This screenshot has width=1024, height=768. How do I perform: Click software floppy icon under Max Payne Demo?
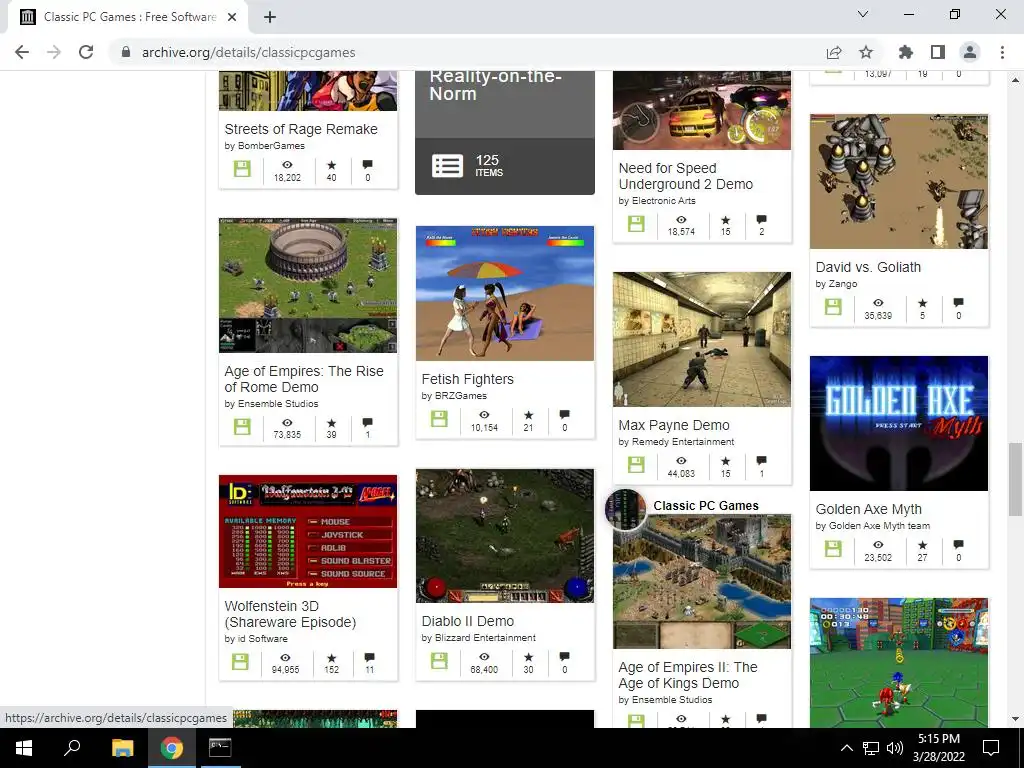tap(635, 464)
